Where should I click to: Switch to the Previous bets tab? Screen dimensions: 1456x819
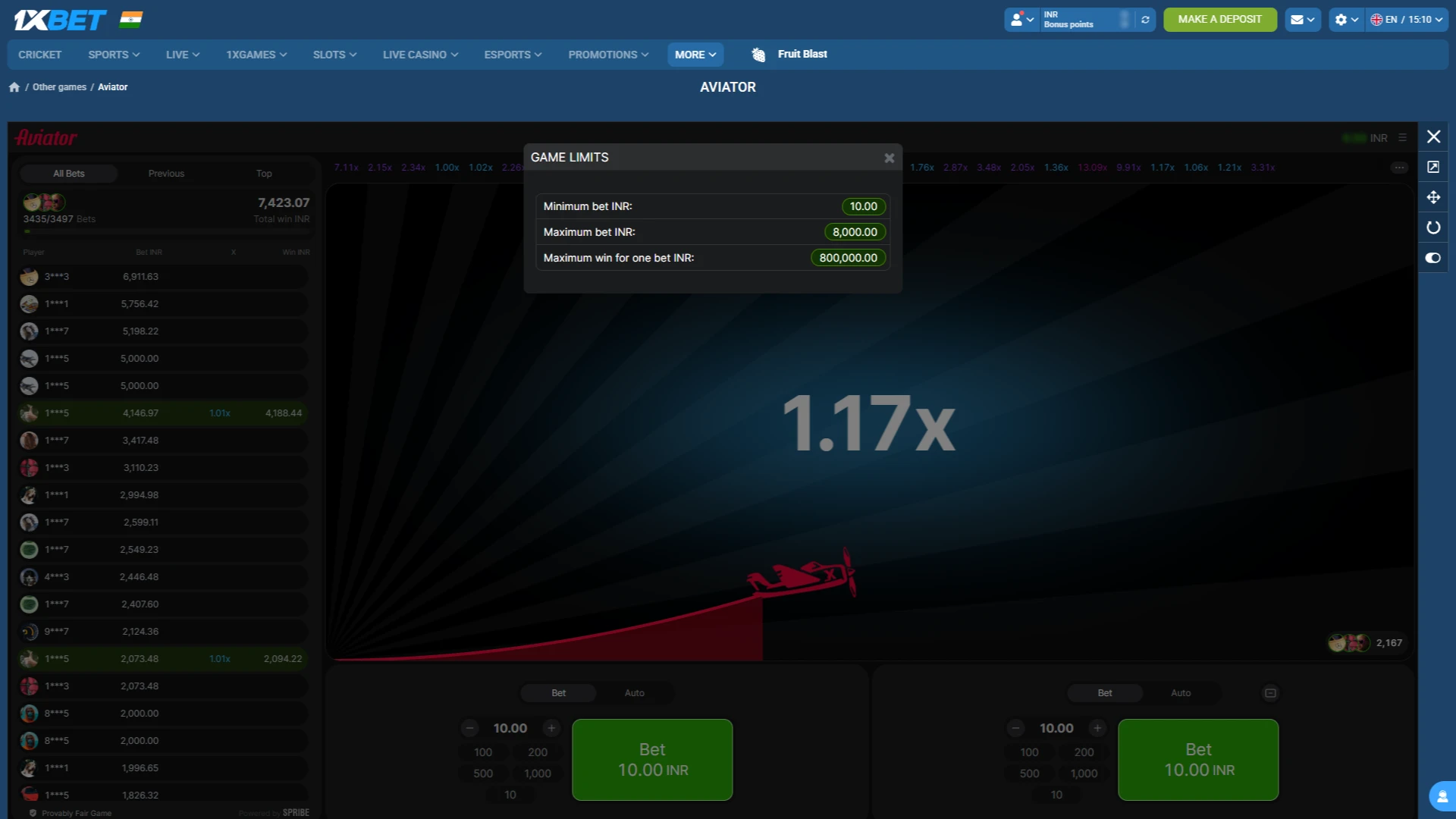coord(165,173)
